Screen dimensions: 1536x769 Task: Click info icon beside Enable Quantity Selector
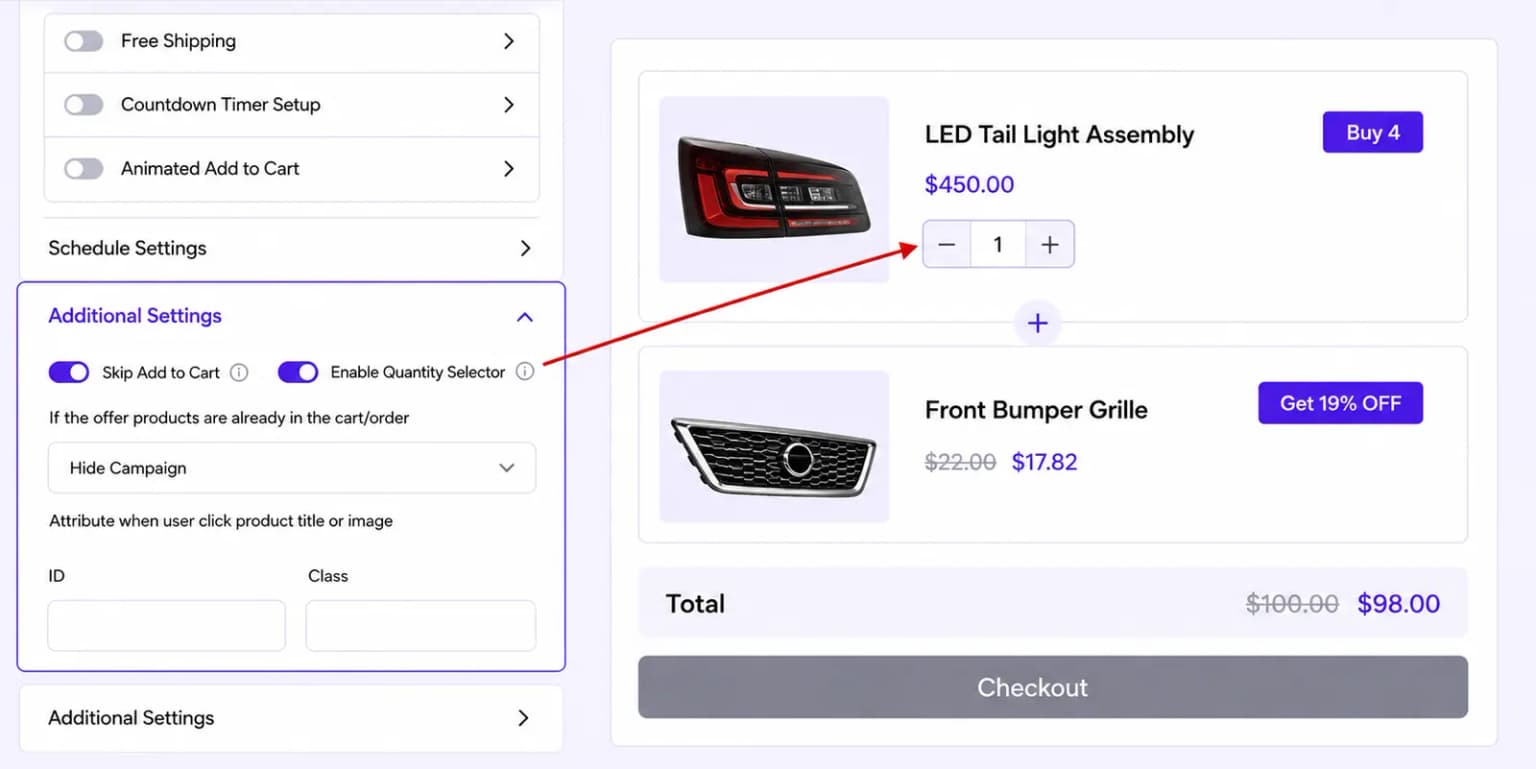[525, 372]
